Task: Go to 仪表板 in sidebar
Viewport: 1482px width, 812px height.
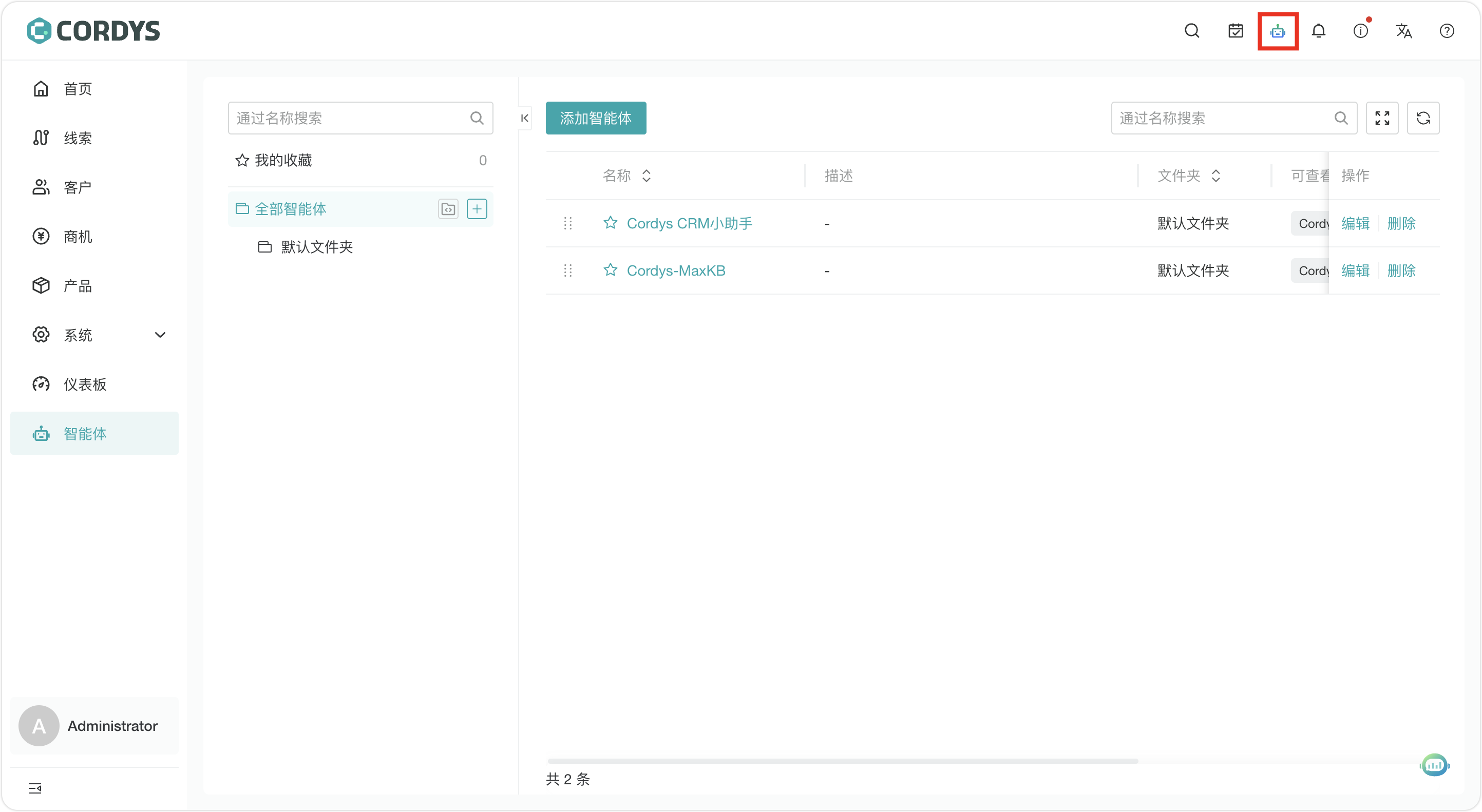Action: point(85,384)
